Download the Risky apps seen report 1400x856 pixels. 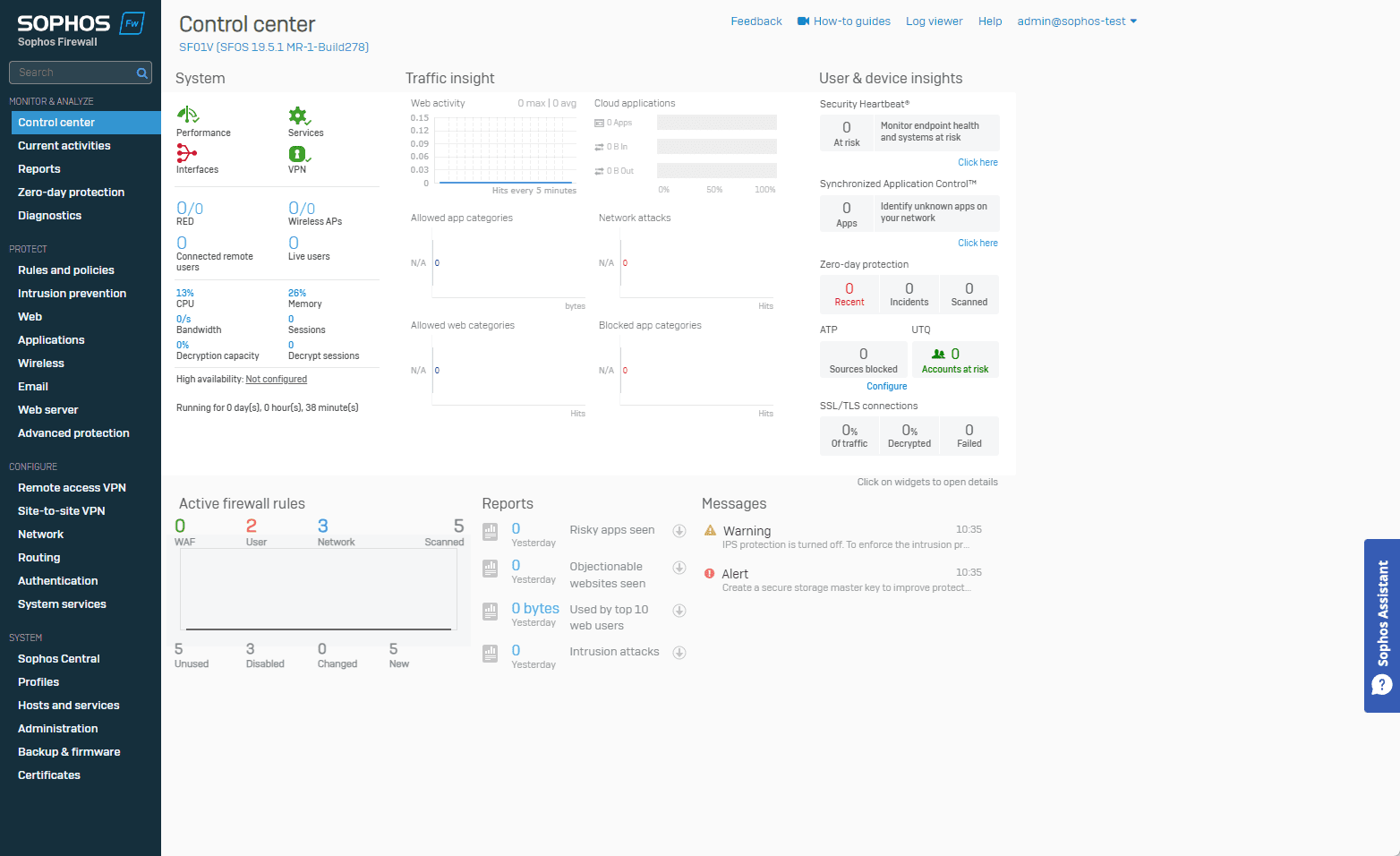(679, 531)
